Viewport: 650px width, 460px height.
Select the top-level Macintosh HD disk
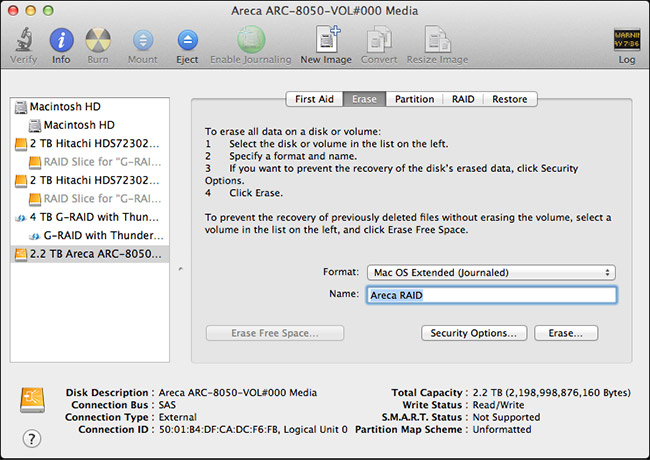(x=90, y=107)
